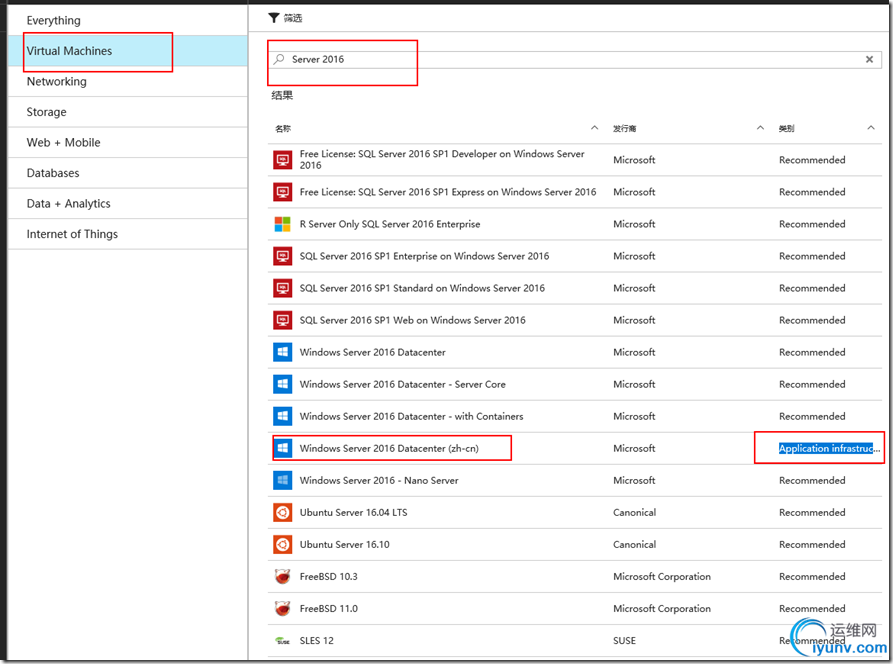Open the Everything category
The image size is (893, 664).
pyautogui.click(x=128, y=21)
